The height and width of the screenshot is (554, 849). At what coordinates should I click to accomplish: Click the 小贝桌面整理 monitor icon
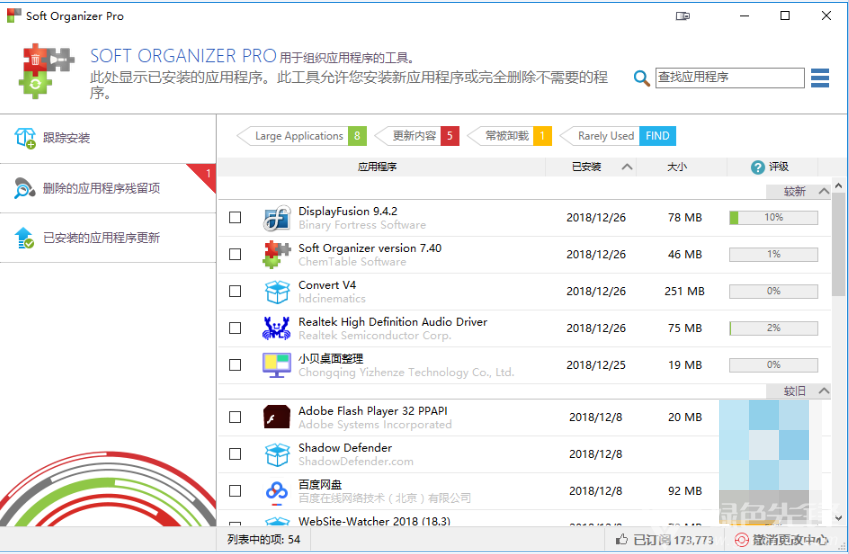click(277, 365)
